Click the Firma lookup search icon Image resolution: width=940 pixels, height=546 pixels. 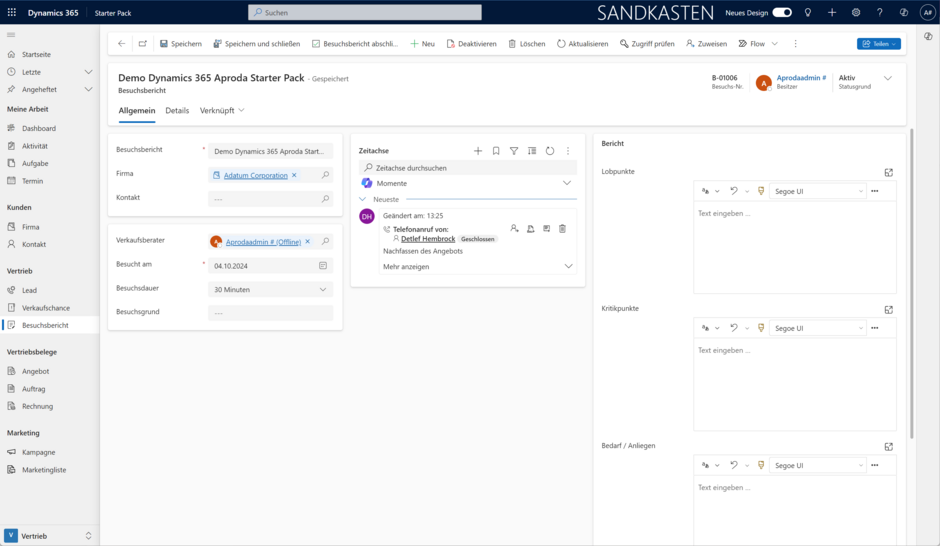(326, 175)
